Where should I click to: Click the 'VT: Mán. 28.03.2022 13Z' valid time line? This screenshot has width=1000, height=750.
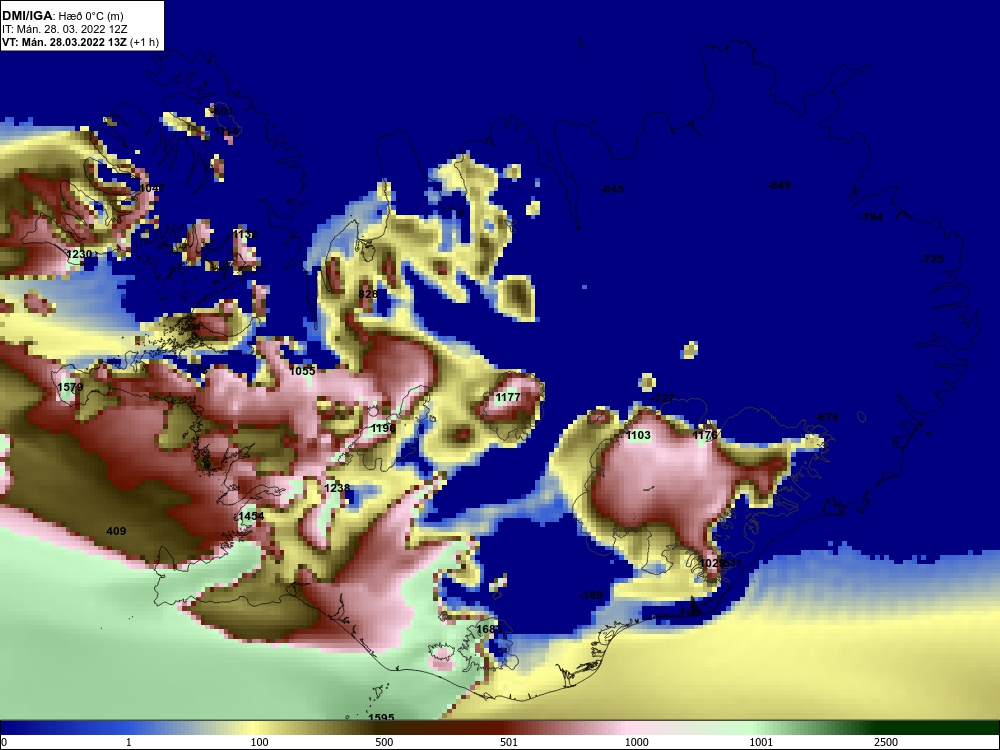(80, 42)
